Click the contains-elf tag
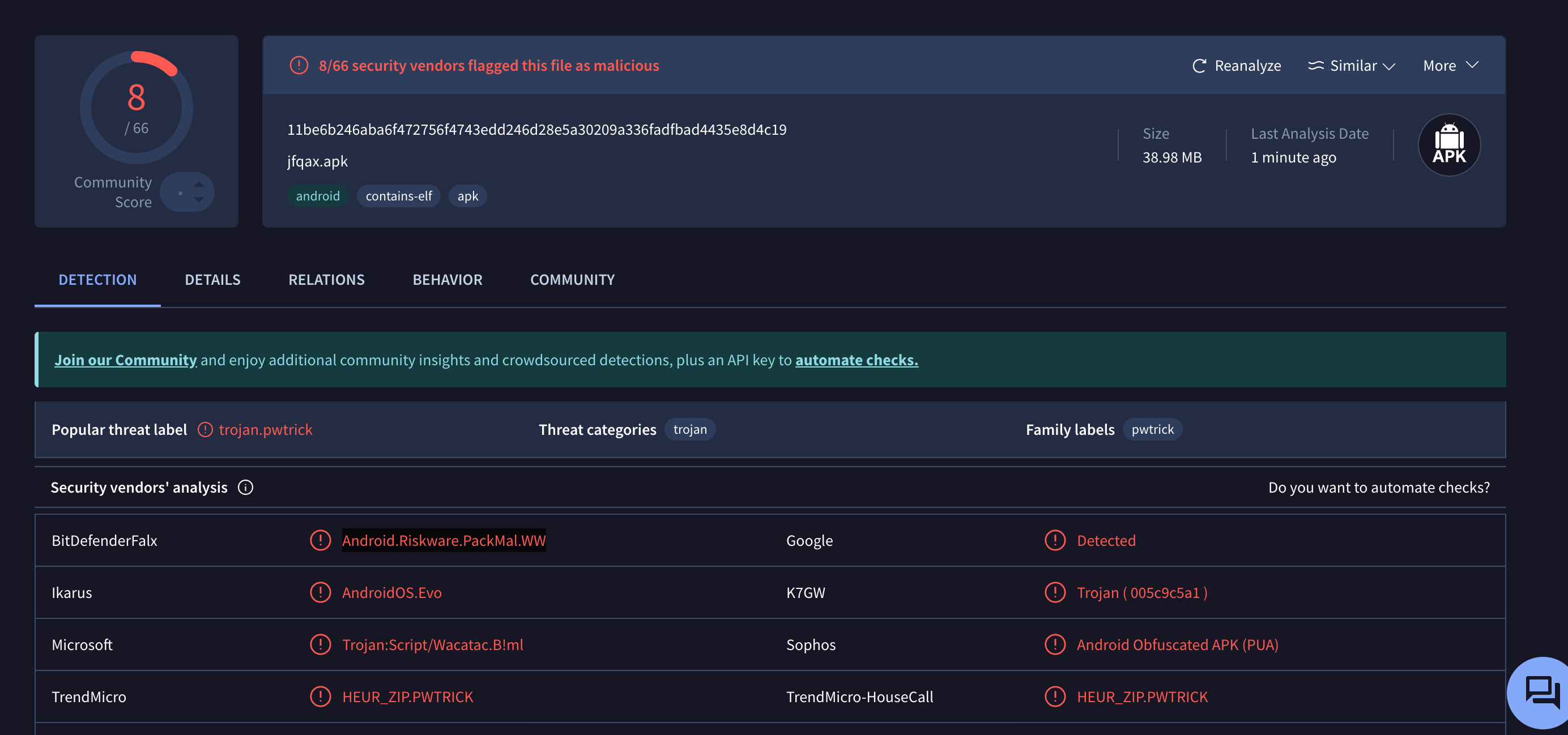Viewport: 1568px width, 735px height. (x=398, y=196)
